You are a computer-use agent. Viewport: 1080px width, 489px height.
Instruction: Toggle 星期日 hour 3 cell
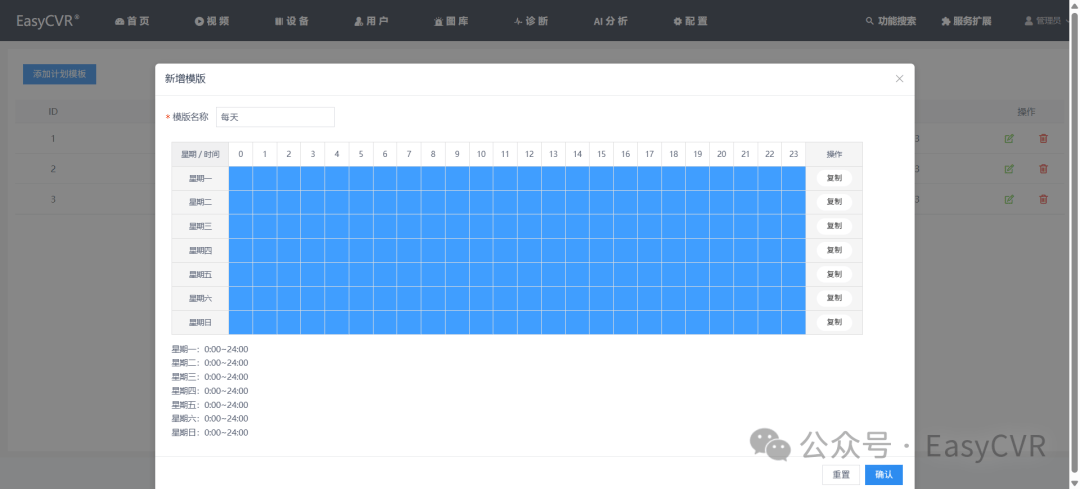click(x=313, y=322)
